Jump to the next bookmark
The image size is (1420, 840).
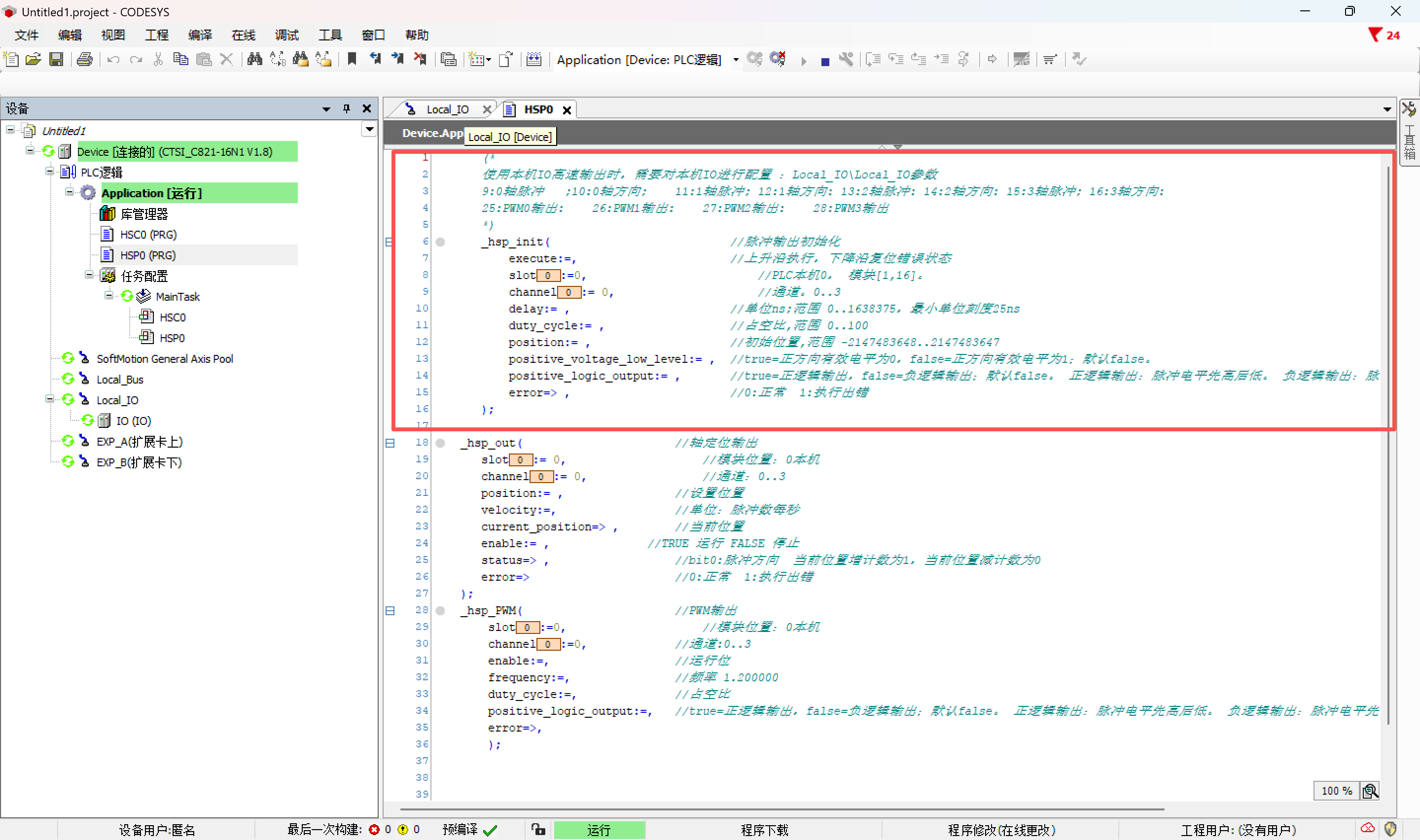[397, 59]
